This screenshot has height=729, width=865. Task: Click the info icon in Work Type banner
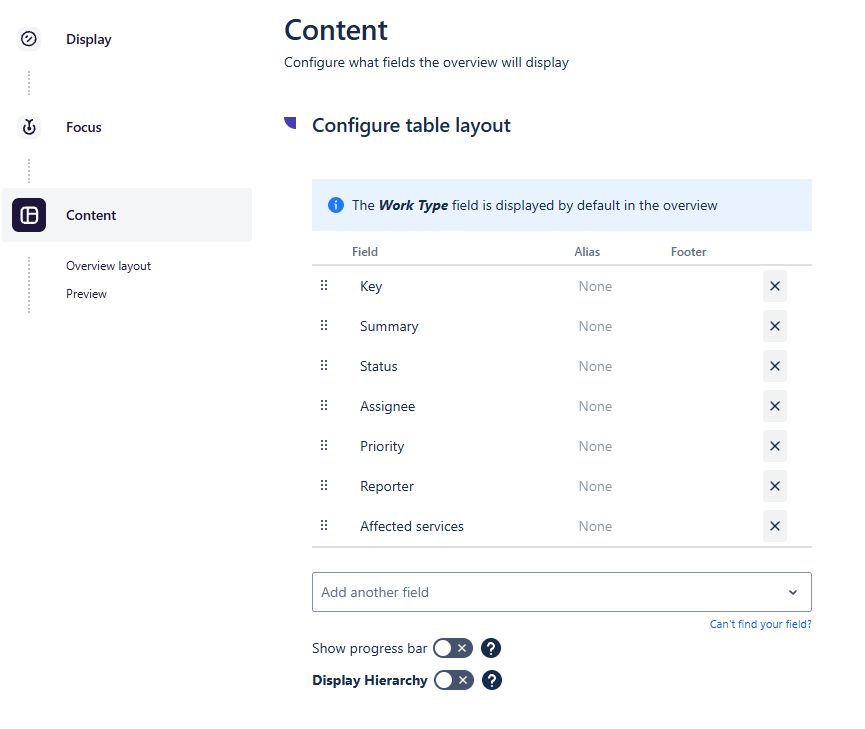pos(336,205)
